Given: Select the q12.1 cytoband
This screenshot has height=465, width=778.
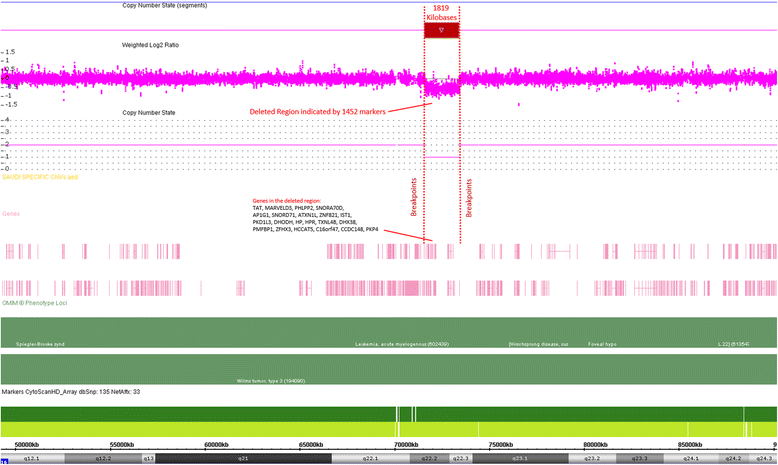Looking at the screenshot, I should point(31,458).
